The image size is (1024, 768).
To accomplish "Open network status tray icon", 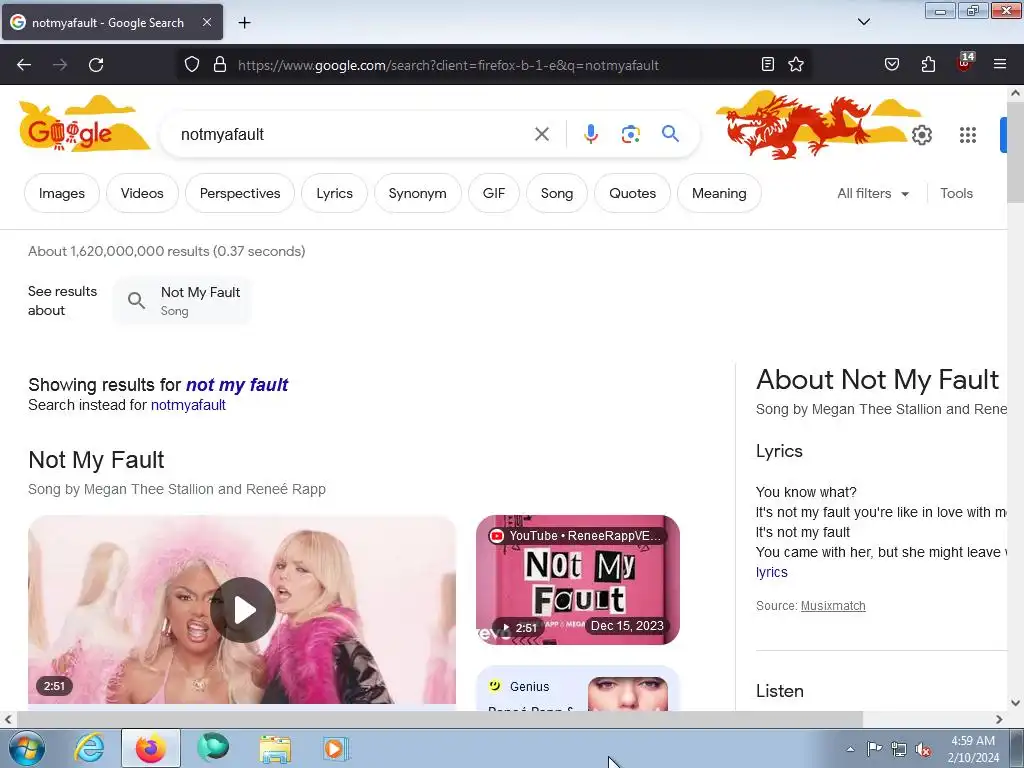I will click(899, 750).
